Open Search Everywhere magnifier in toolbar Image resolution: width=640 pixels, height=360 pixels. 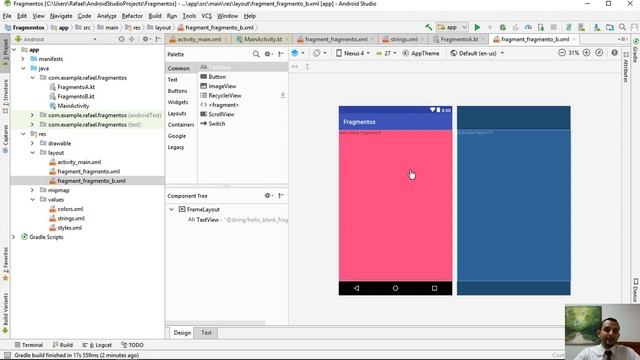(x=622, y=27)
